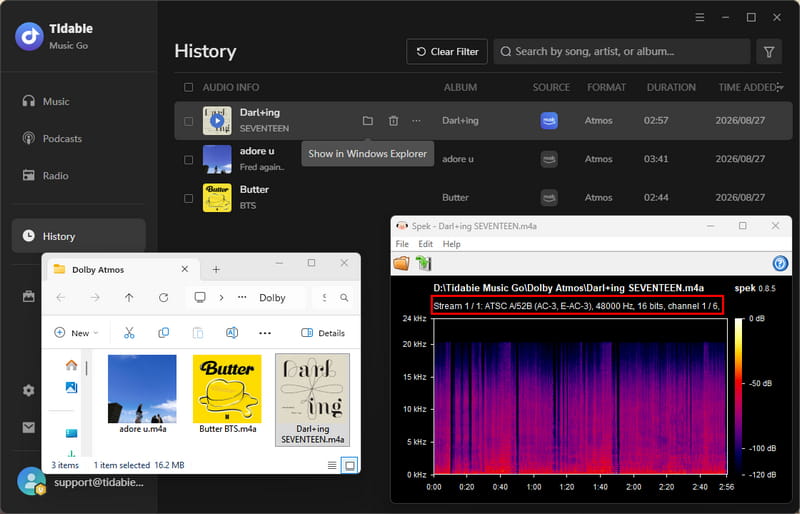
Task: Click the Explorer forward arrow
Action: 95,298
